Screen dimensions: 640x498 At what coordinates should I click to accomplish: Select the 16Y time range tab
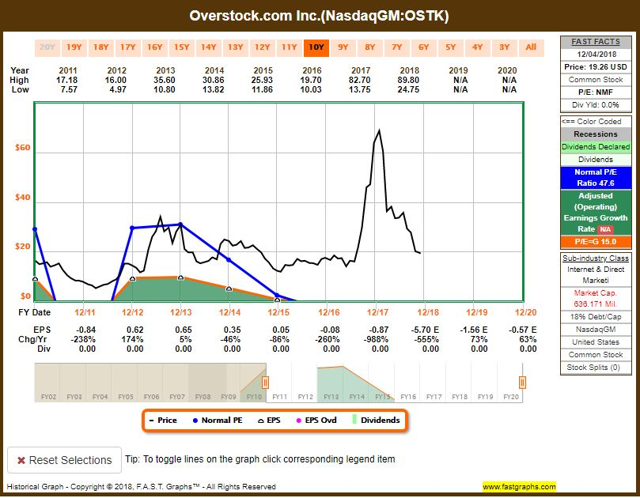[155, 47]
